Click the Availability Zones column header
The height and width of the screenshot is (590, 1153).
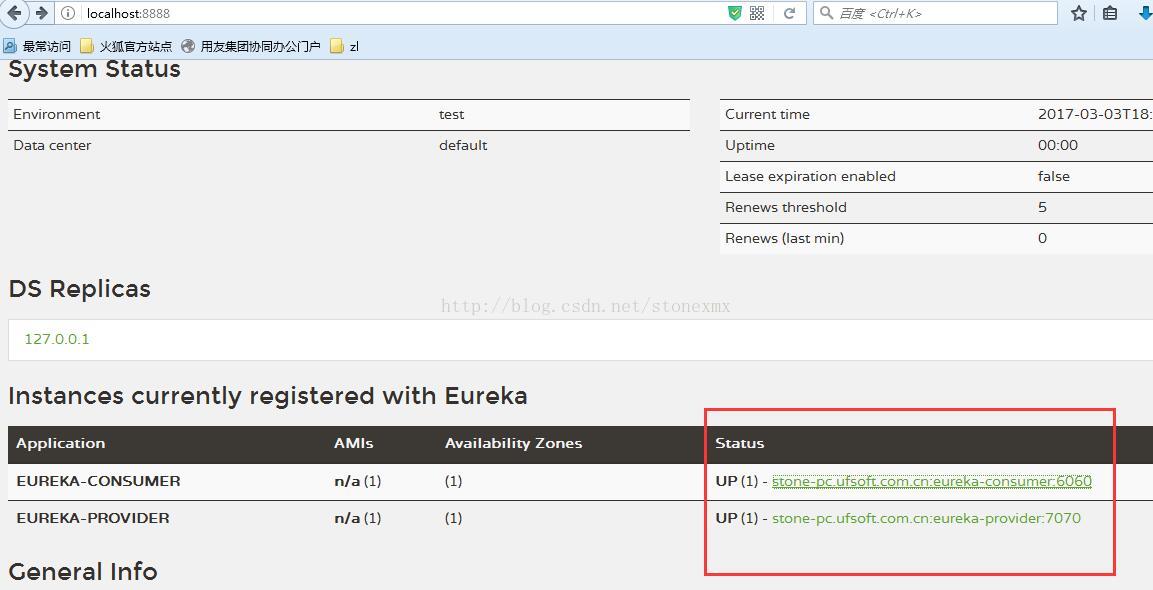[513, 444]
